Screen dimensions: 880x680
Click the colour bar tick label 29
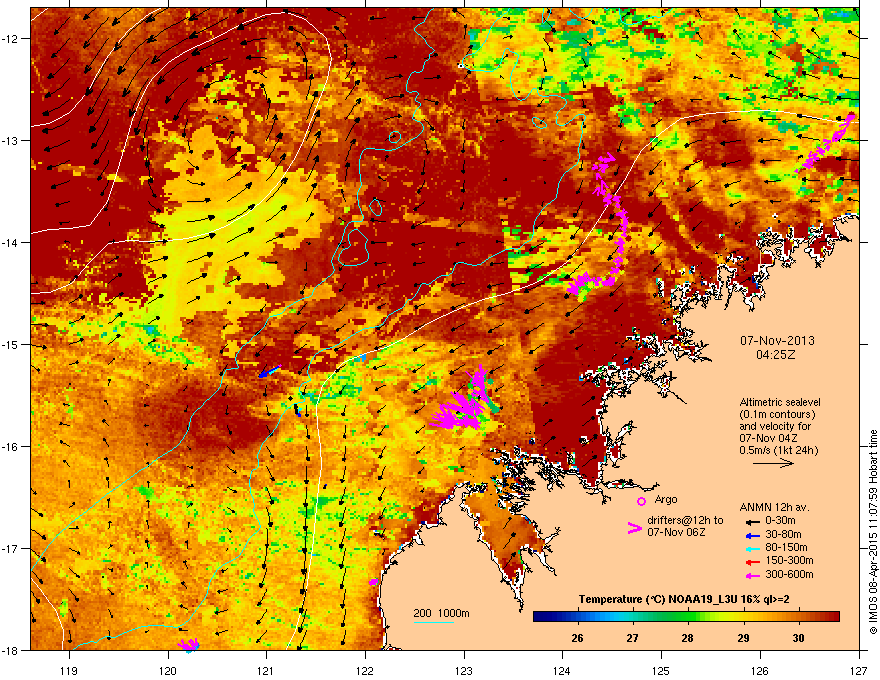coord(743,638)
